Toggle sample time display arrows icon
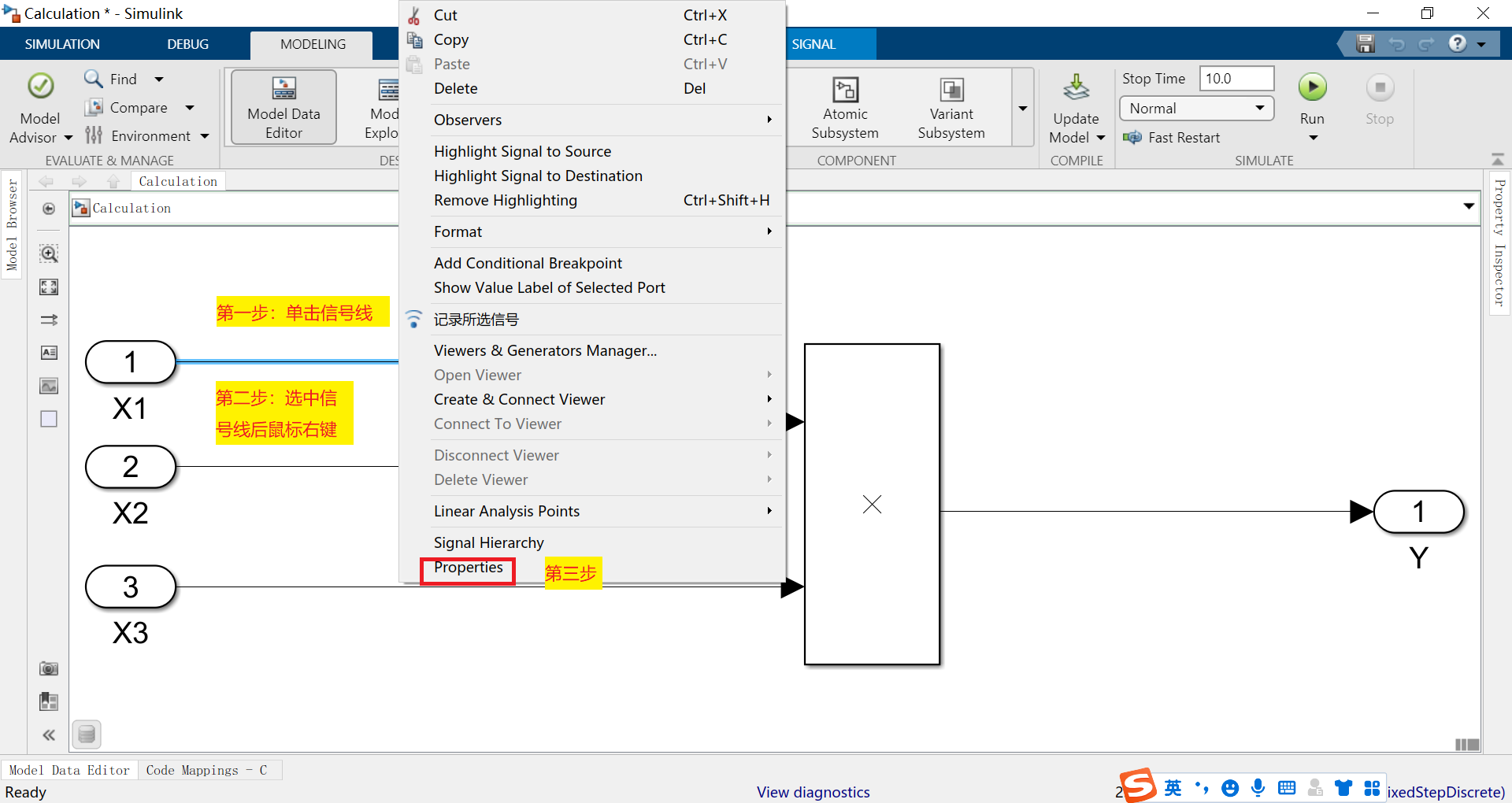The height and width of the screenshot is (803, 1512). coord(49,320)
